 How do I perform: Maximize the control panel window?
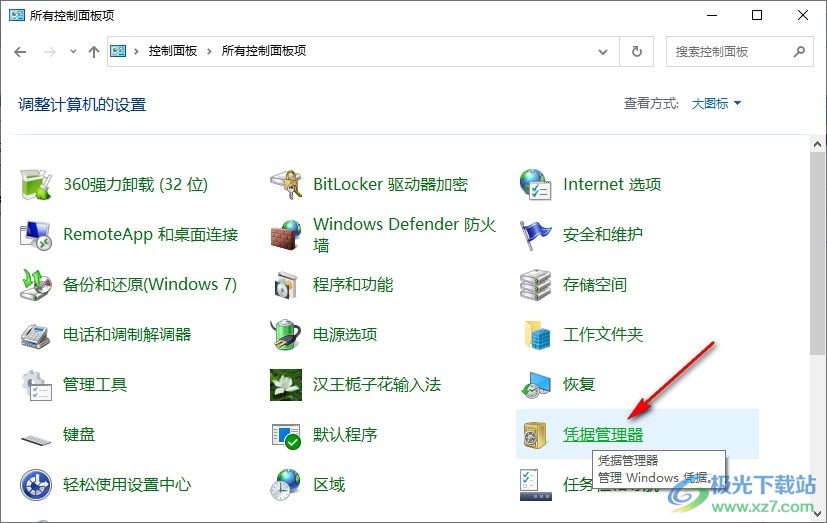tap(757, 15)
